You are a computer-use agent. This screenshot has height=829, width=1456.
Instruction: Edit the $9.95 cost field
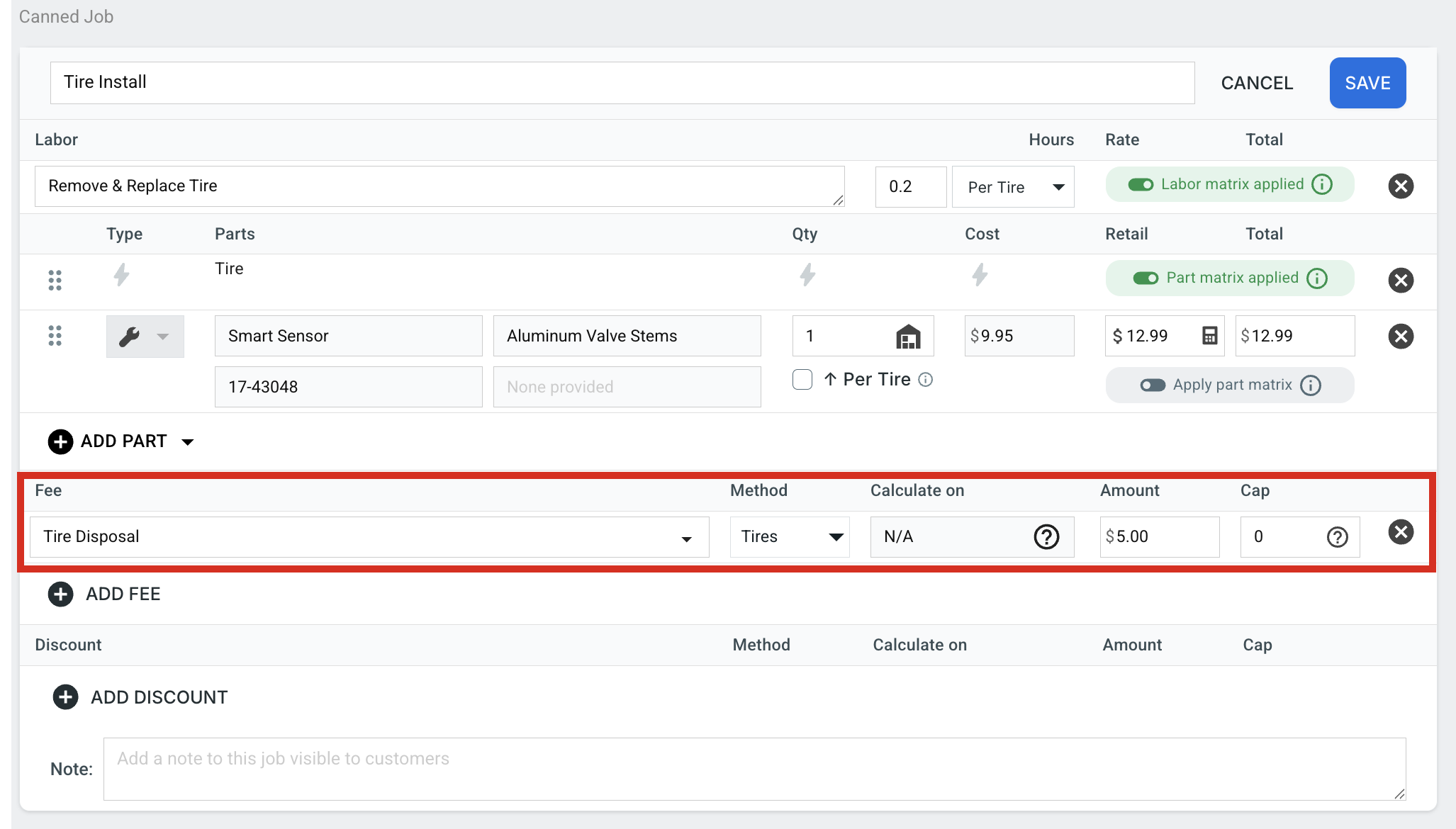pyautogui.click(x=1019, y=336)
